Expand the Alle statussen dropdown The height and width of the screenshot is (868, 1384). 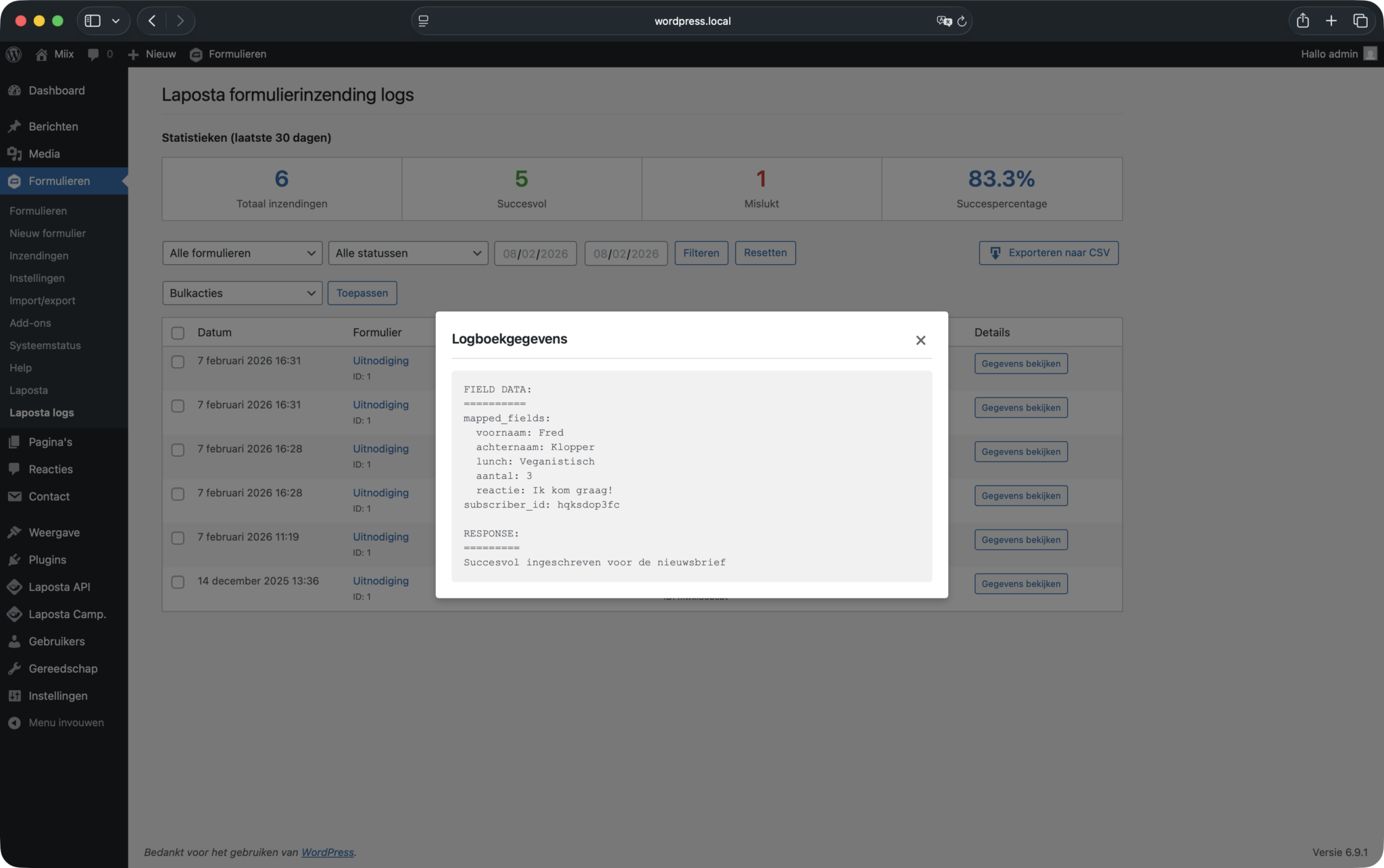pos(407,253)
